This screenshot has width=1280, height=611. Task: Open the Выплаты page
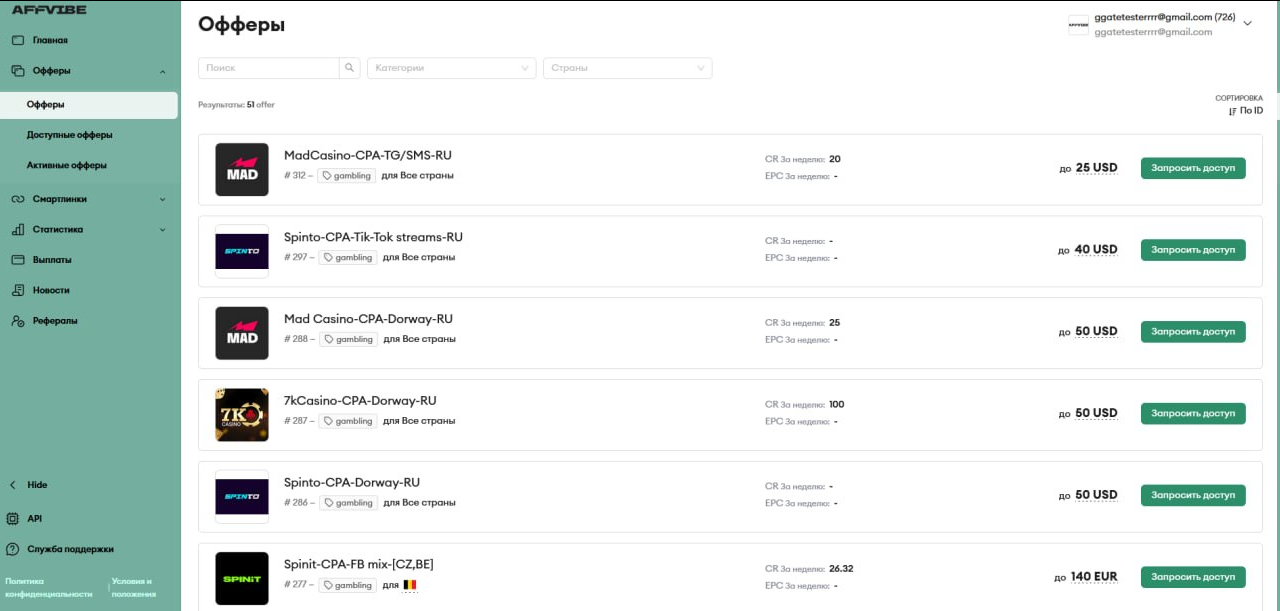click(x=52, y=260)
